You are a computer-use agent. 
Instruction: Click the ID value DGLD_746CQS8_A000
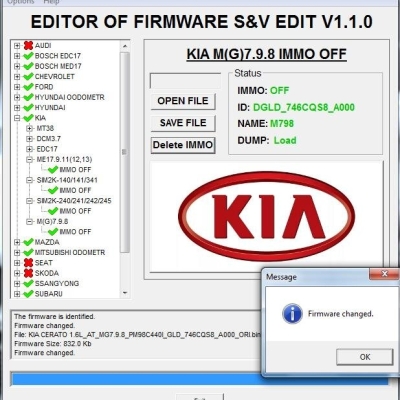pos(304,107)
